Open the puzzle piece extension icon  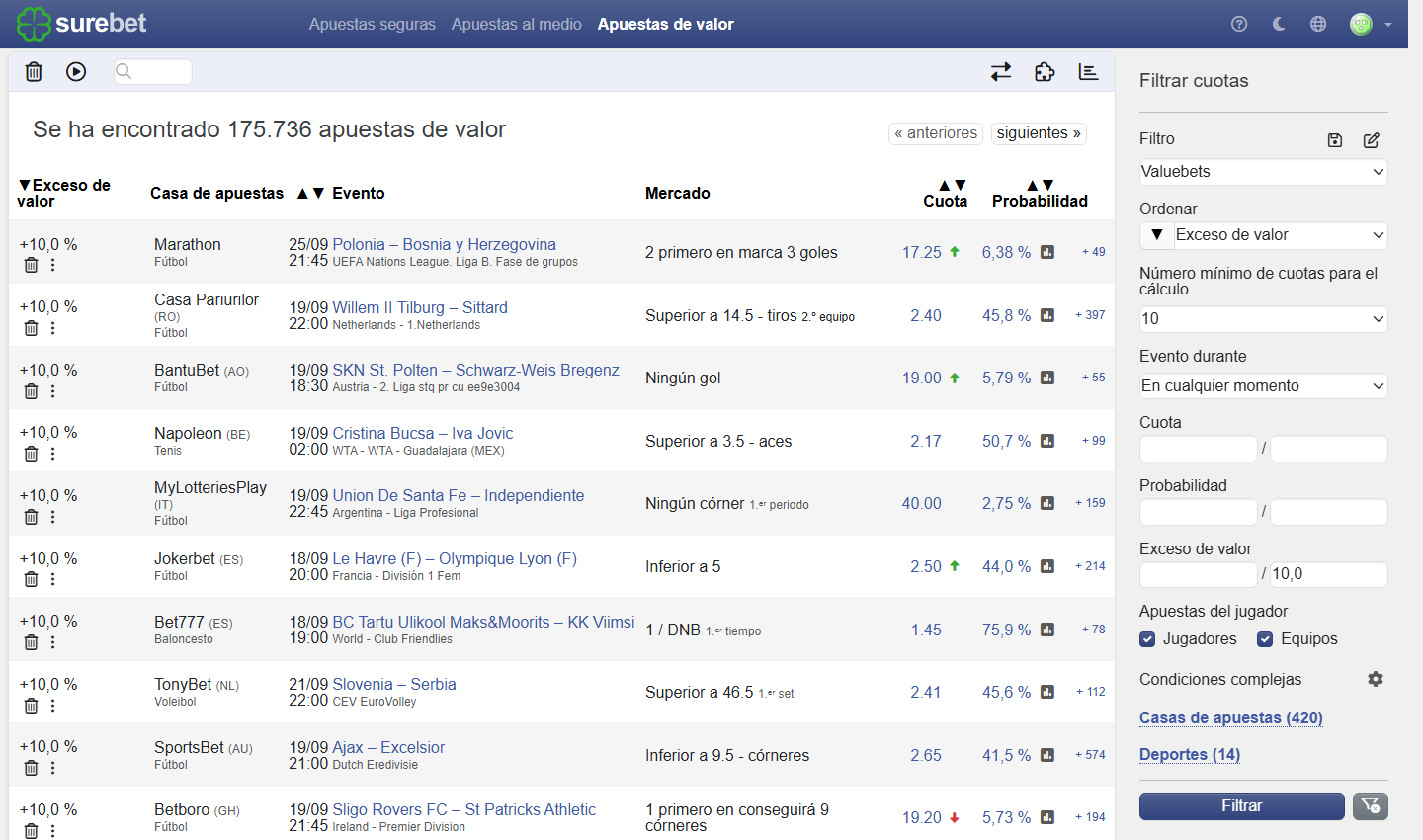point(1045,71)
